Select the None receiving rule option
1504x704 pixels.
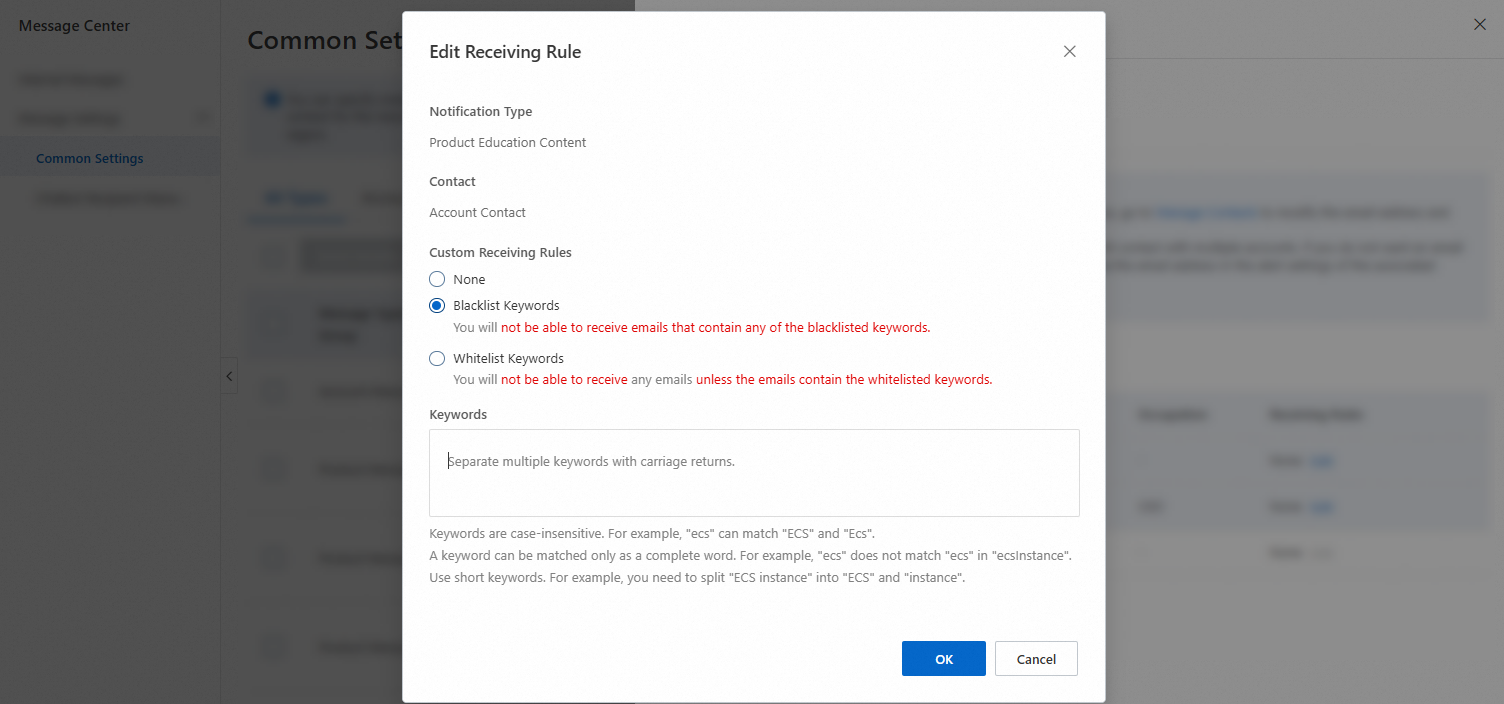[437, 280]
